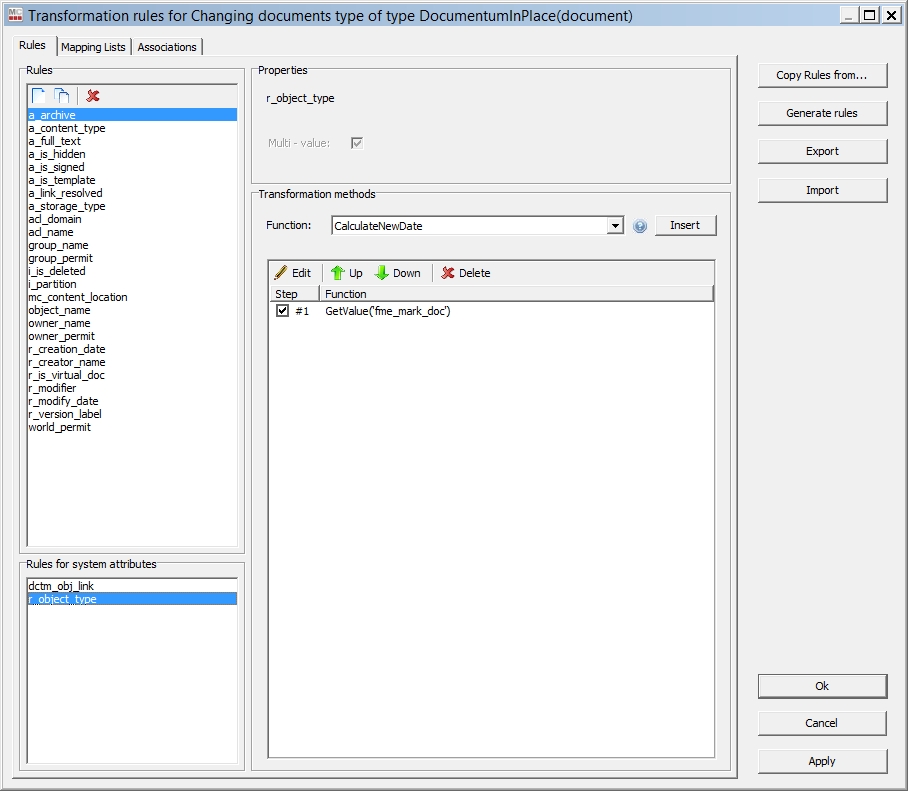Move the step up with green arrow
This screenshot has height=791, width=908.
click(347, 273)
